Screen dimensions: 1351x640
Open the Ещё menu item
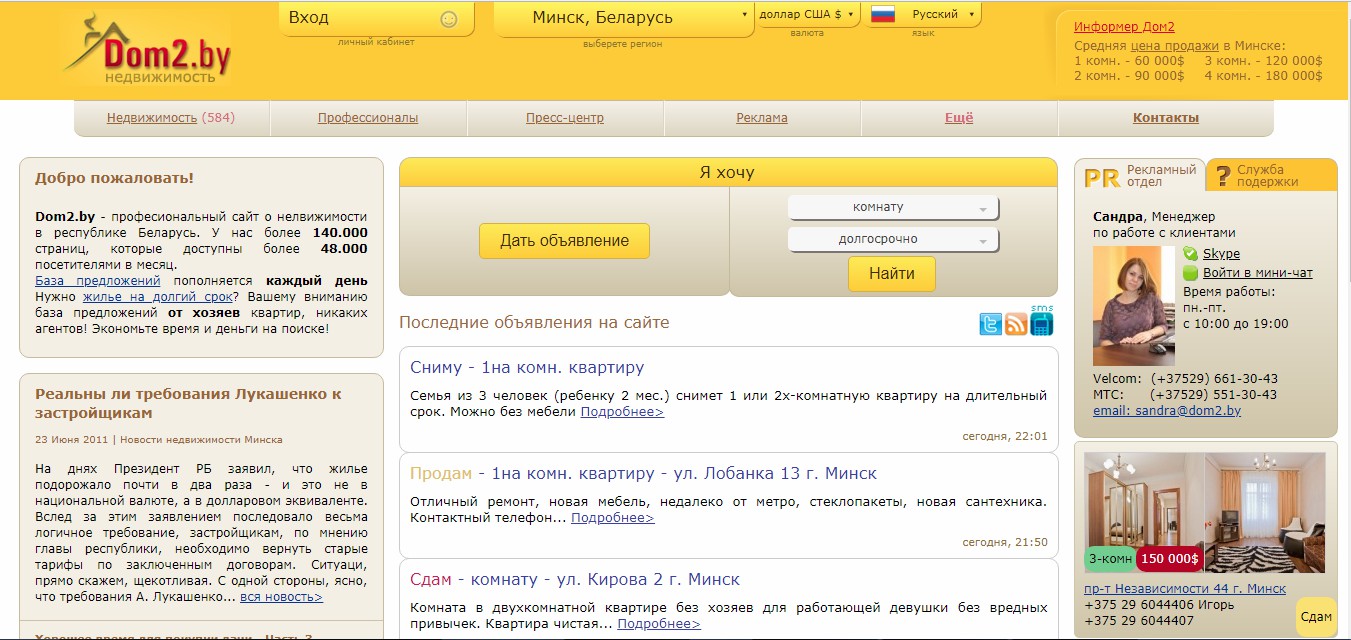[959, 118]
